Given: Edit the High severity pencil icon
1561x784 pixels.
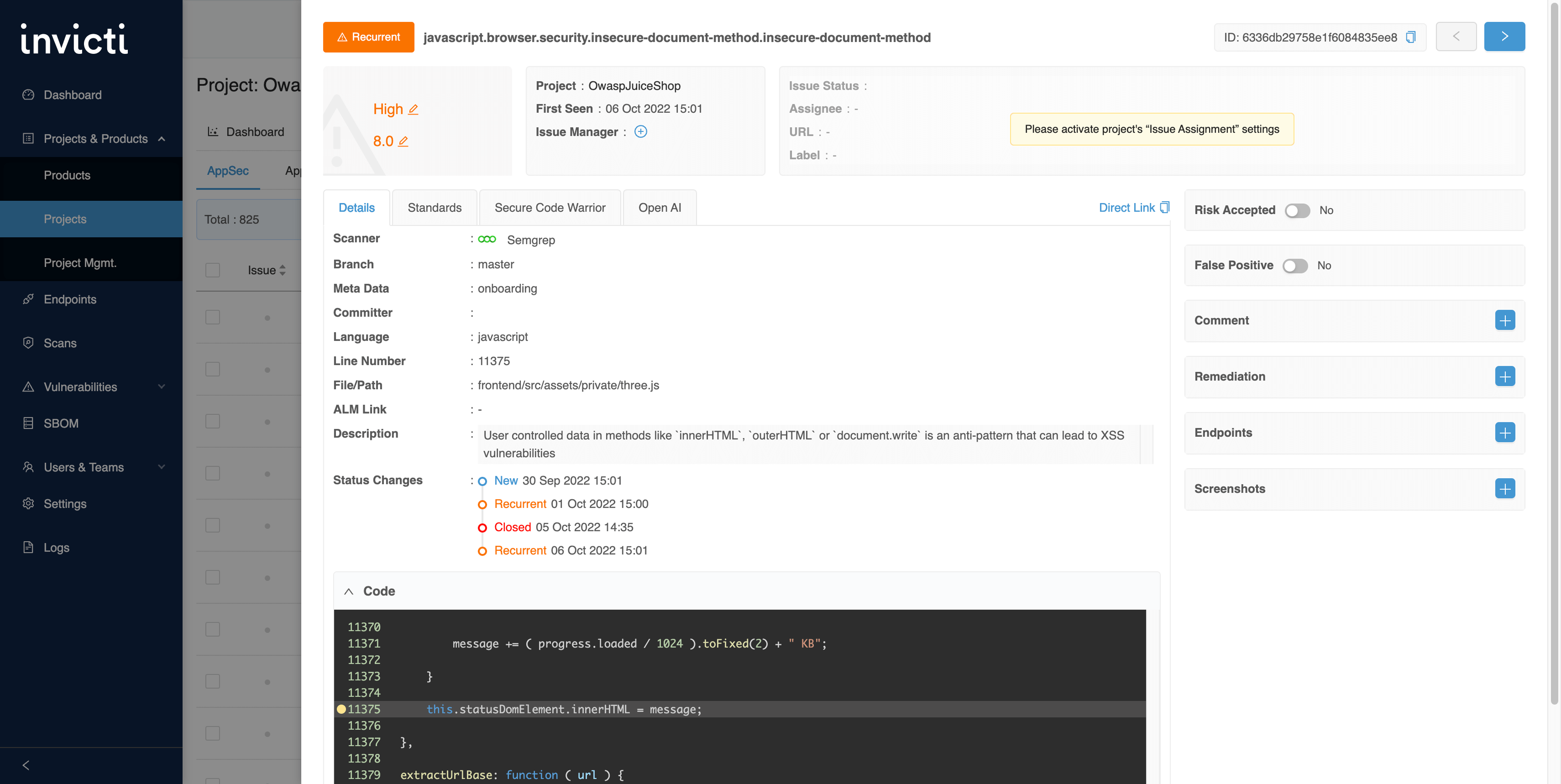Looking at the screenshot, I should tap(413, 110).
